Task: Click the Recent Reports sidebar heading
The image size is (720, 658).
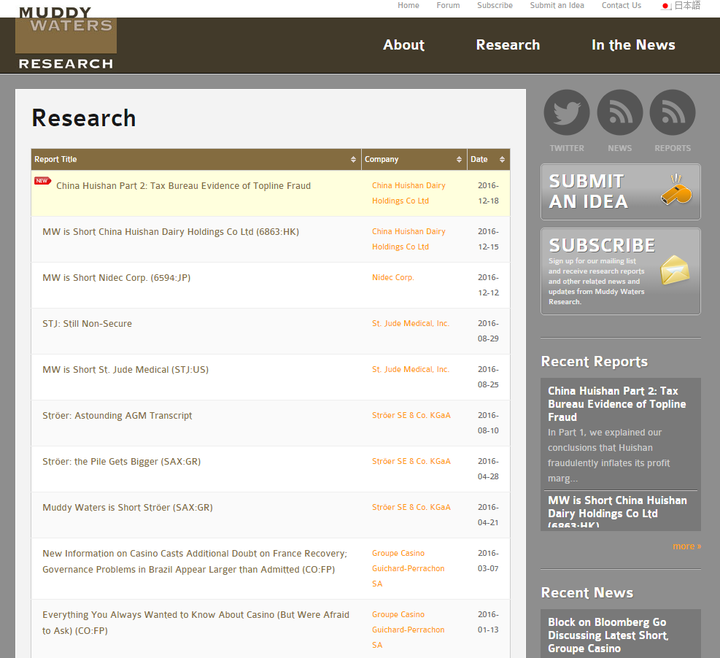Action: (594, 361)
